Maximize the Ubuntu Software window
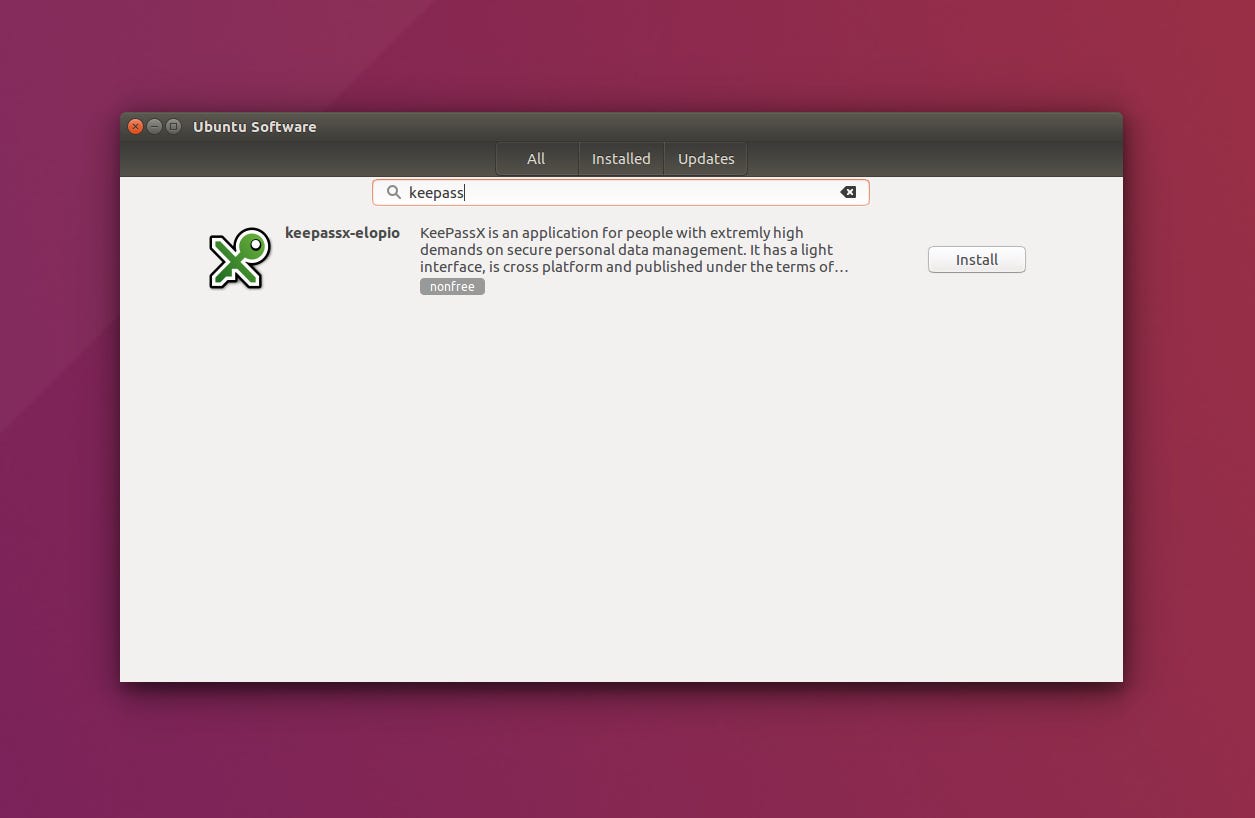 (x=174, y=126)
